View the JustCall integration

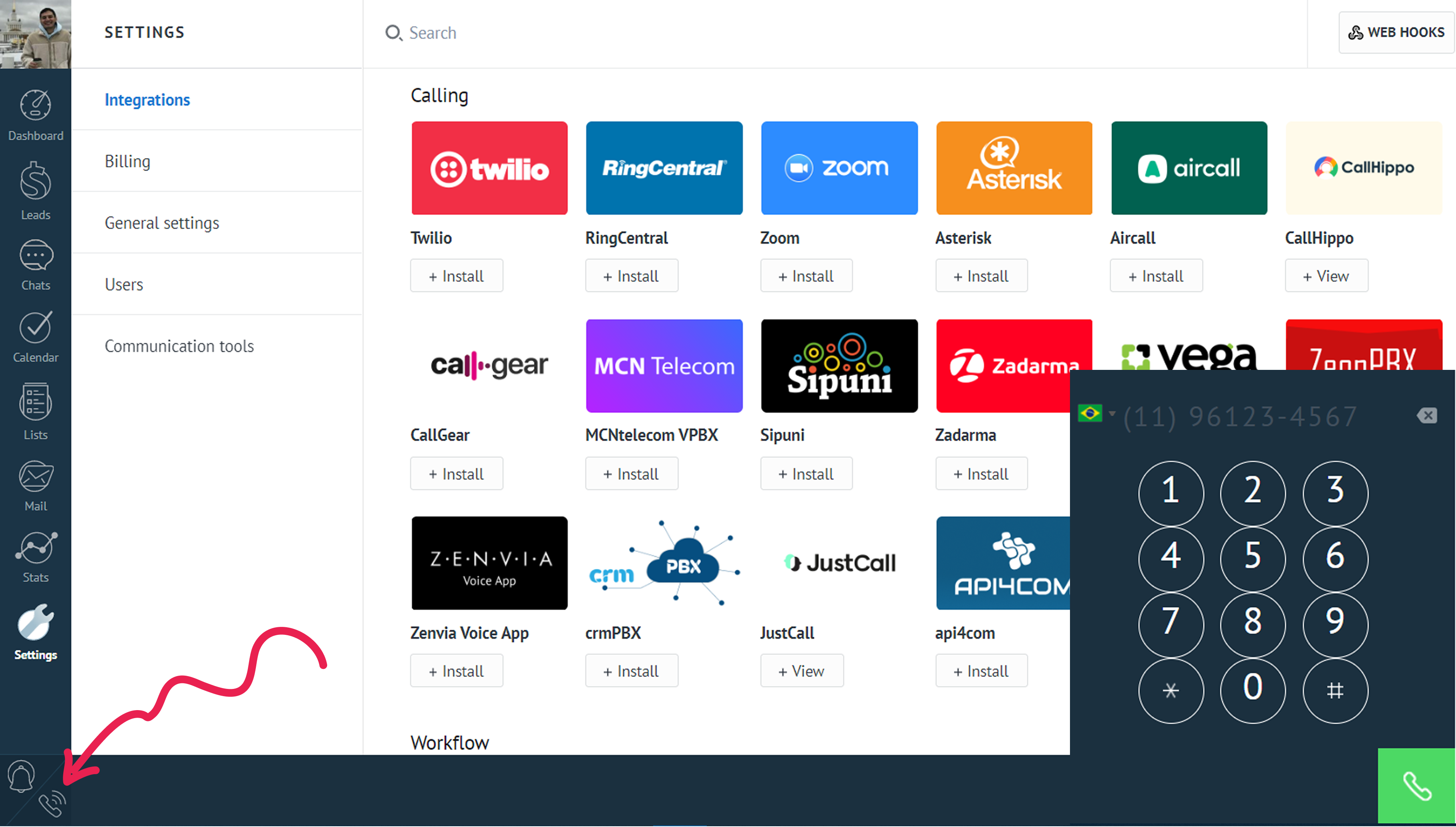[802, 671]
